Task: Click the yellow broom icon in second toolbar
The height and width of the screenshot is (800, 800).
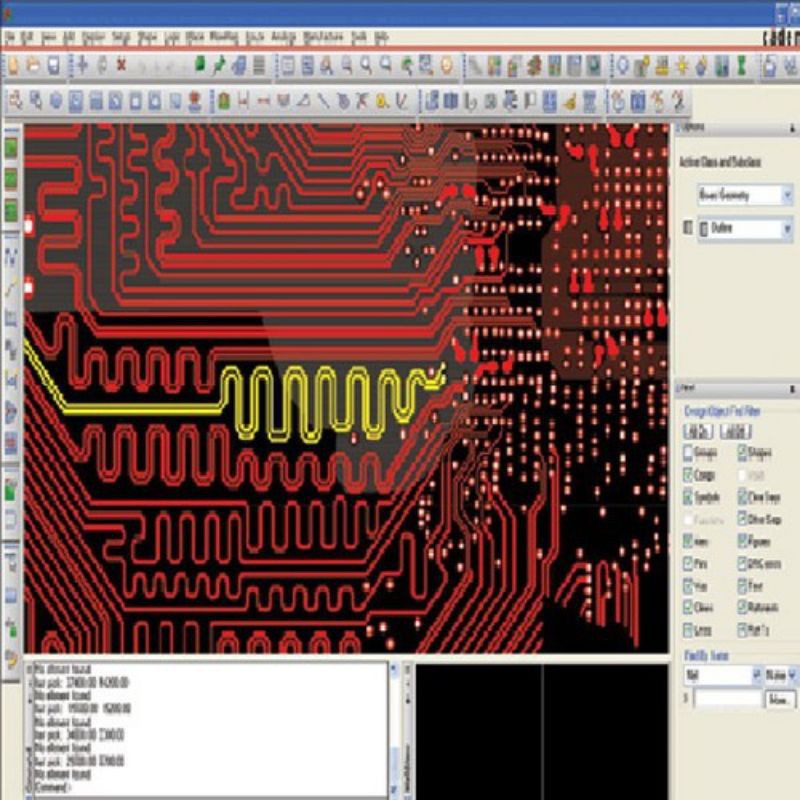Action: point(570,102)
